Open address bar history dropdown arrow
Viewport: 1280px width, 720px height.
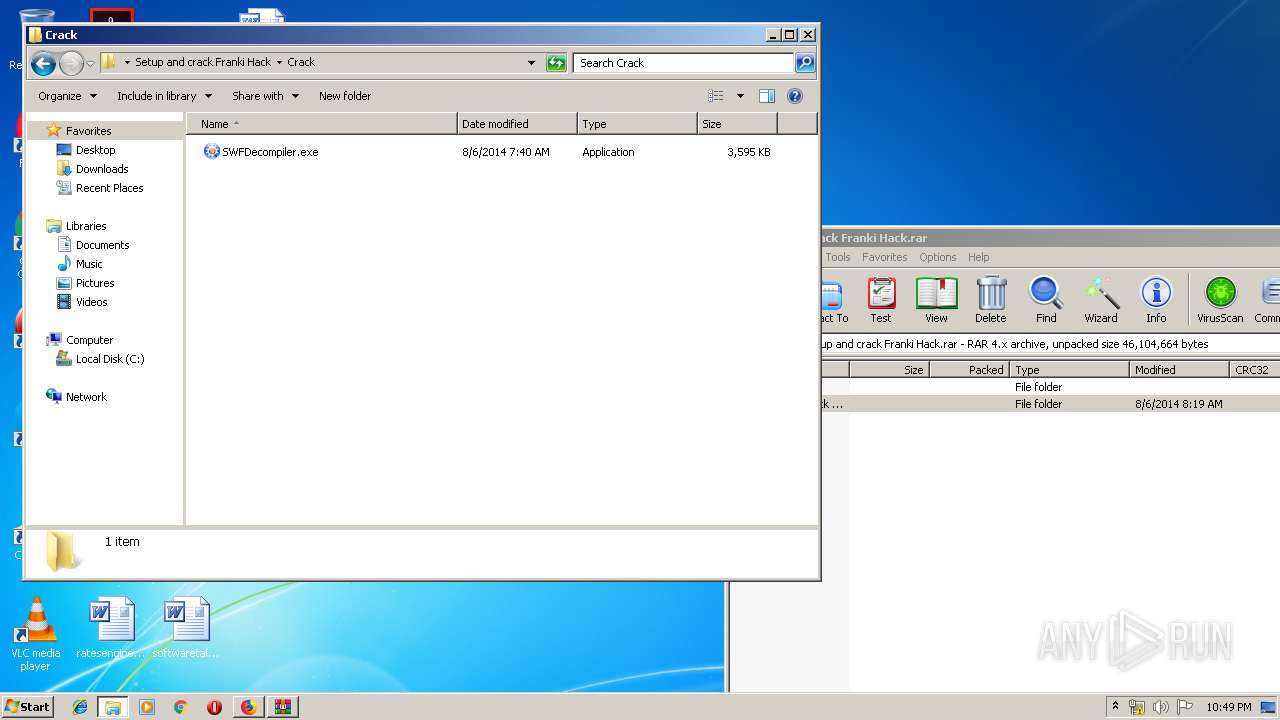pyautogui.click(x=531, y=63)
